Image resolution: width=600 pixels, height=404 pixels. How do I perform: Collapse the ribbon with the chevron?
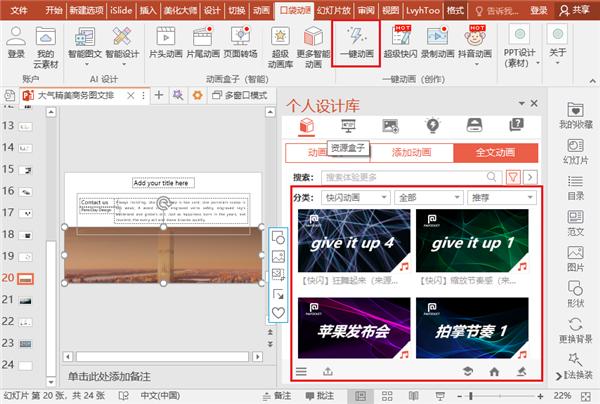pyautogui.click(x=592, y=81)
